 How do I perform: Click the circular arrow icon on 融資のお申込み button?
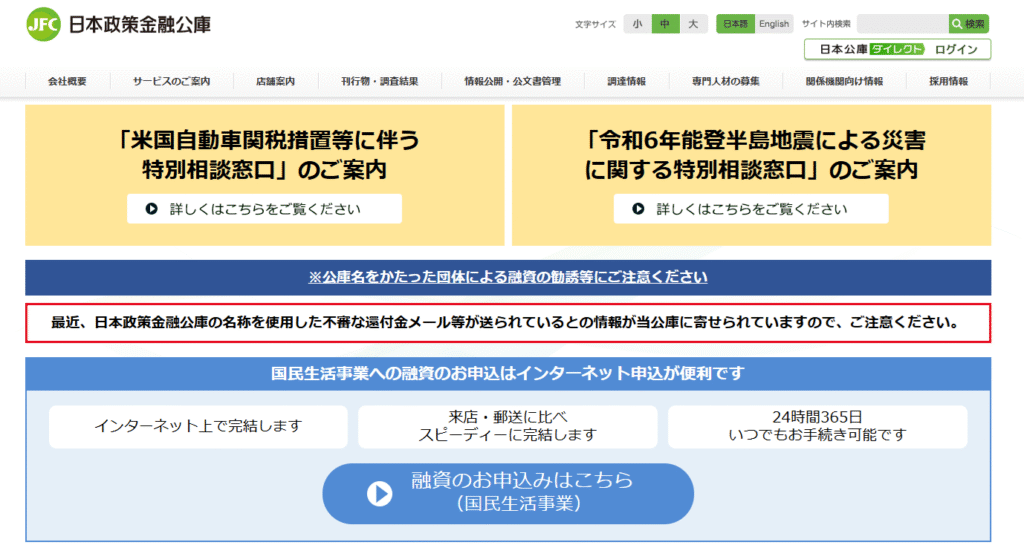coord(379,493)
